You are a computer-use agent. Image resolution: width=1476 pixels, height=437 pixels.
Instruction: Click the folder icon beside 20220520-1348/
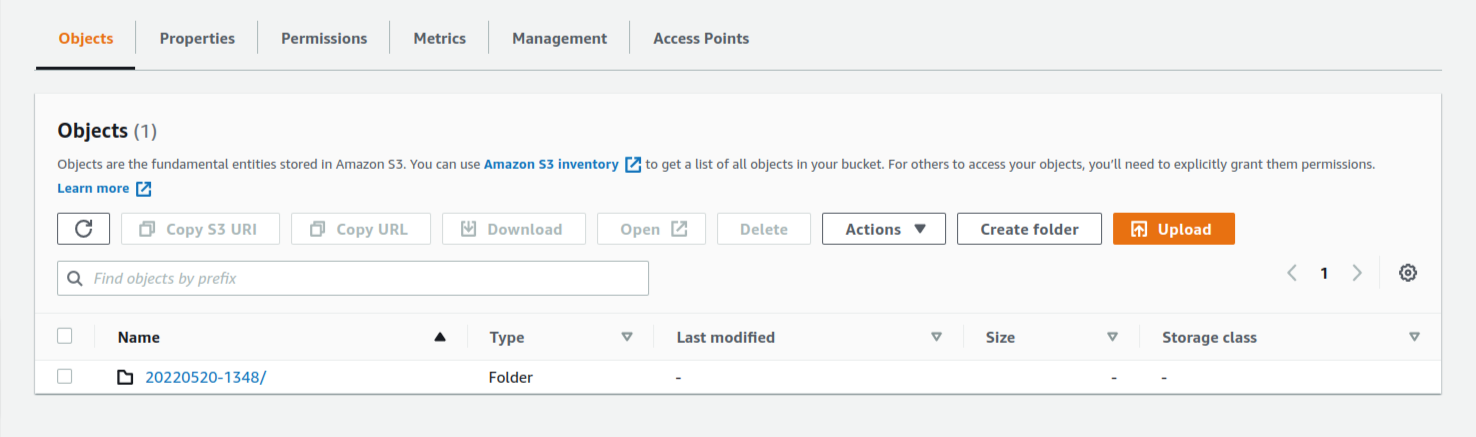pyautogui.click(x=125, y=378)
